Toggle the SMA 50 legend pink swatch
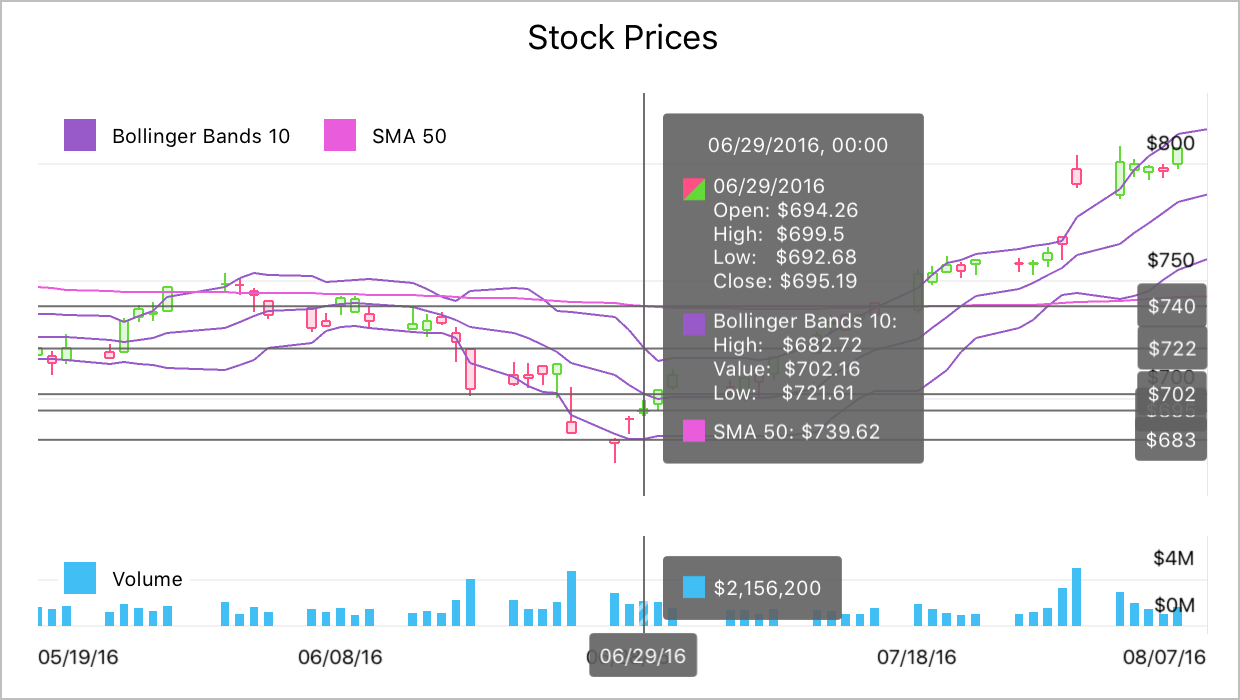The height and width of the screenshot is (700, 1240). coord(340,136)
